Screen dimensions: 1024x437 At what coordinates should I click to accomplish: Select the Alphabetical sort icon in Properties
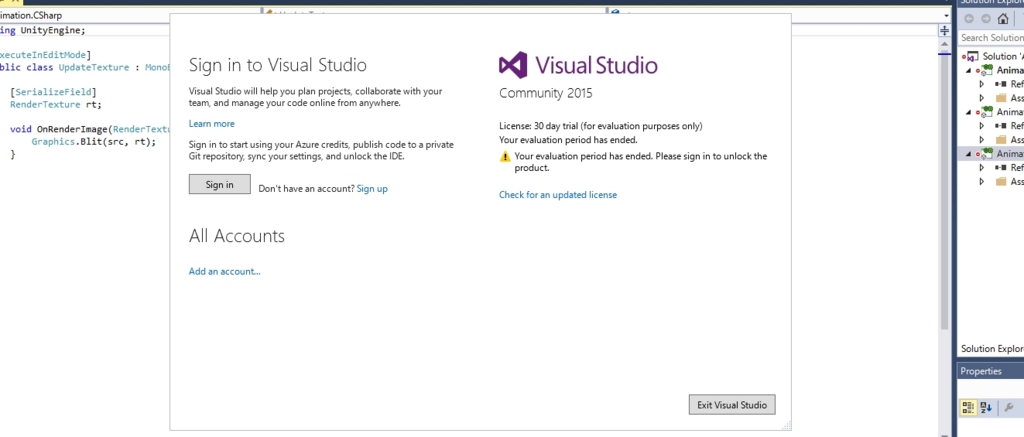point(986,407)
